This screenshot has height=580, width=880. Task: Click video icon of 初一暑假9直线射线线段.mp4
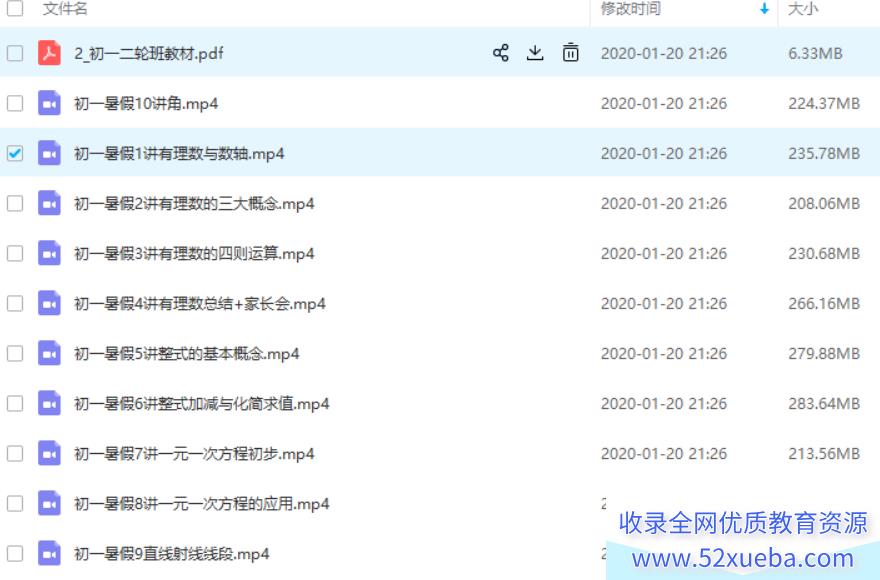[49, 554]
